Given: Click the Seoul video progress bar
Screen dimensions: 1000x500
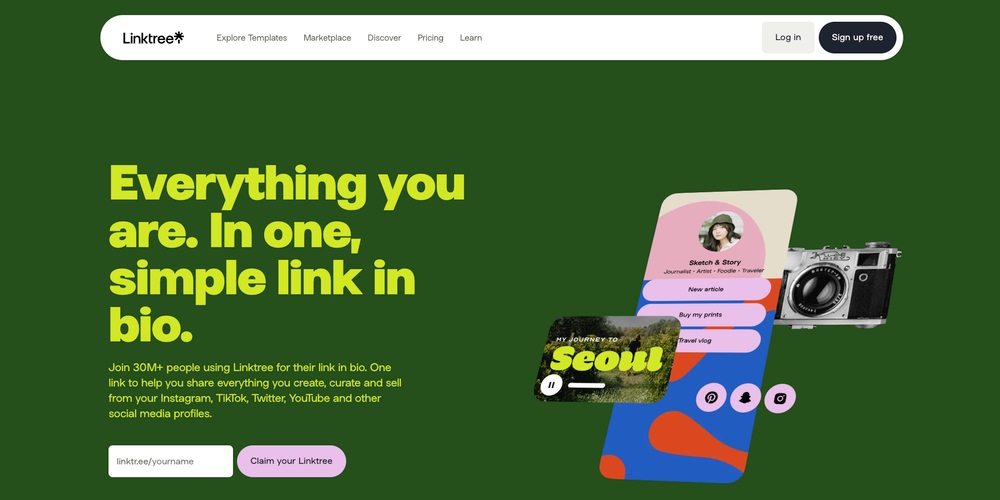Looking at the screenshot, I should pyautogui.click(x=586, y=385).
